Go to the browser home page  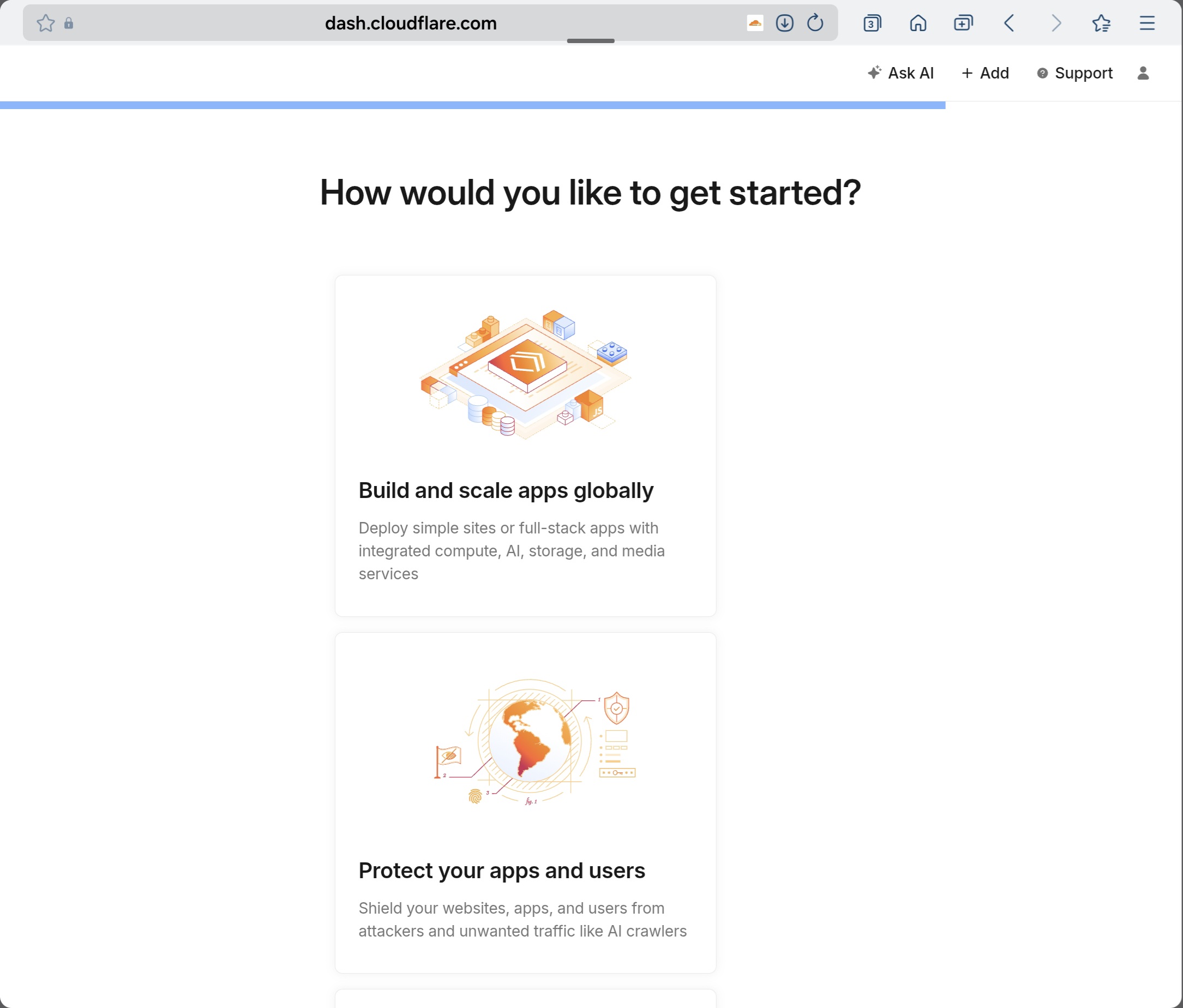[x=917, y=23]
